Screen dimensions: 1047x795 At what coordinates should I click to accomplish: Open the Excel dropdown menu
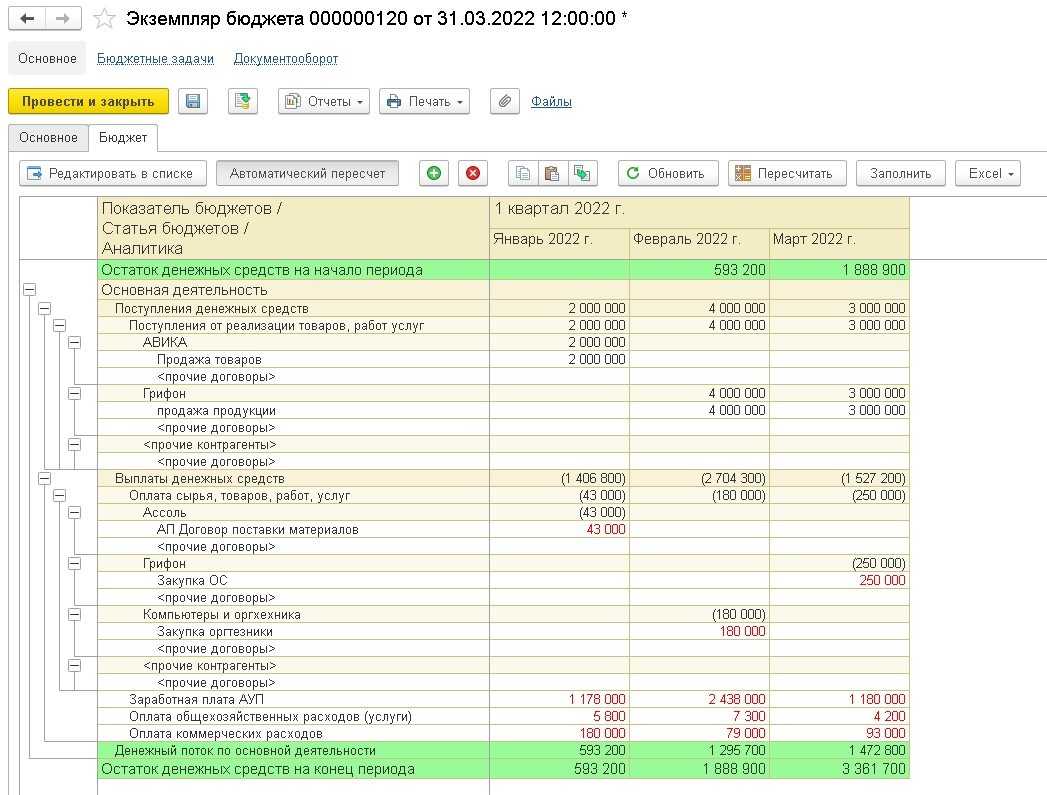(x=987, y=173)
